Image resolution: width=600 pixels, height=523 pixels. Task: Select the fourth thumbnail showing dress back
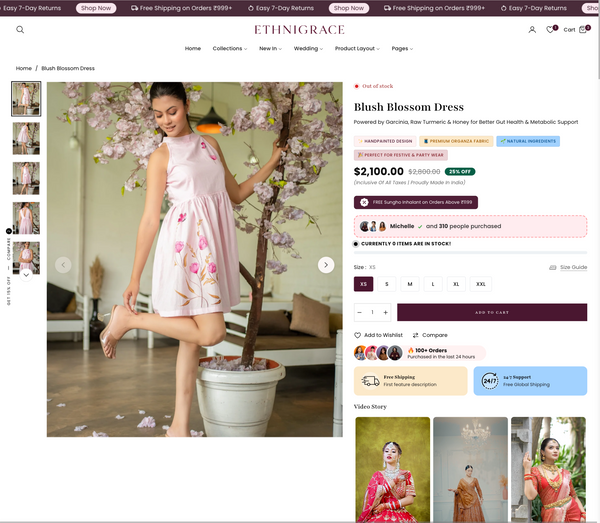(x=26, y=218)
